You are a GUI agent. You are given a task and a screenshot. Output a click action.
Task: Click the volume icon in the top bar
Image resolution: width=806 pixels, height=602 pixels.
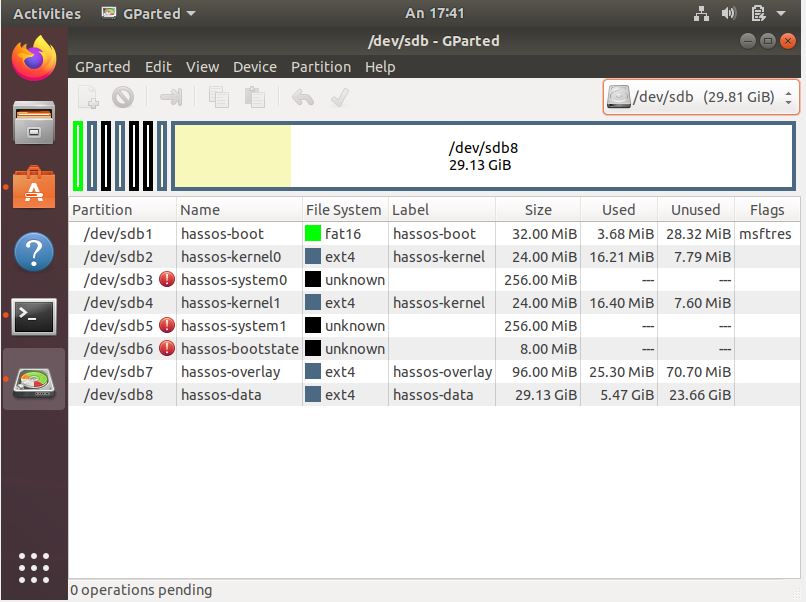[x=729, y=13]
